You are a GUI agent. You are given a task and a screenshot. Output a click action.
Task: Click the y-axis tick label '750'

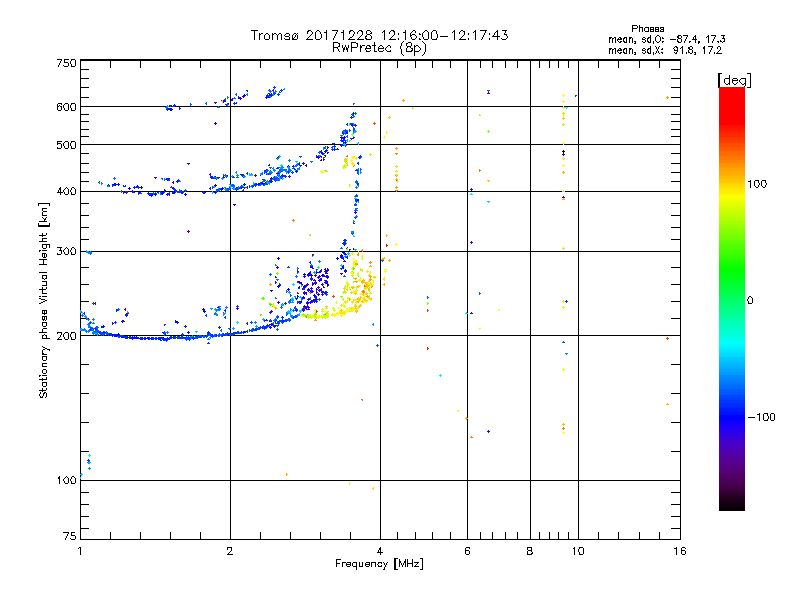(x=66, y=63)
